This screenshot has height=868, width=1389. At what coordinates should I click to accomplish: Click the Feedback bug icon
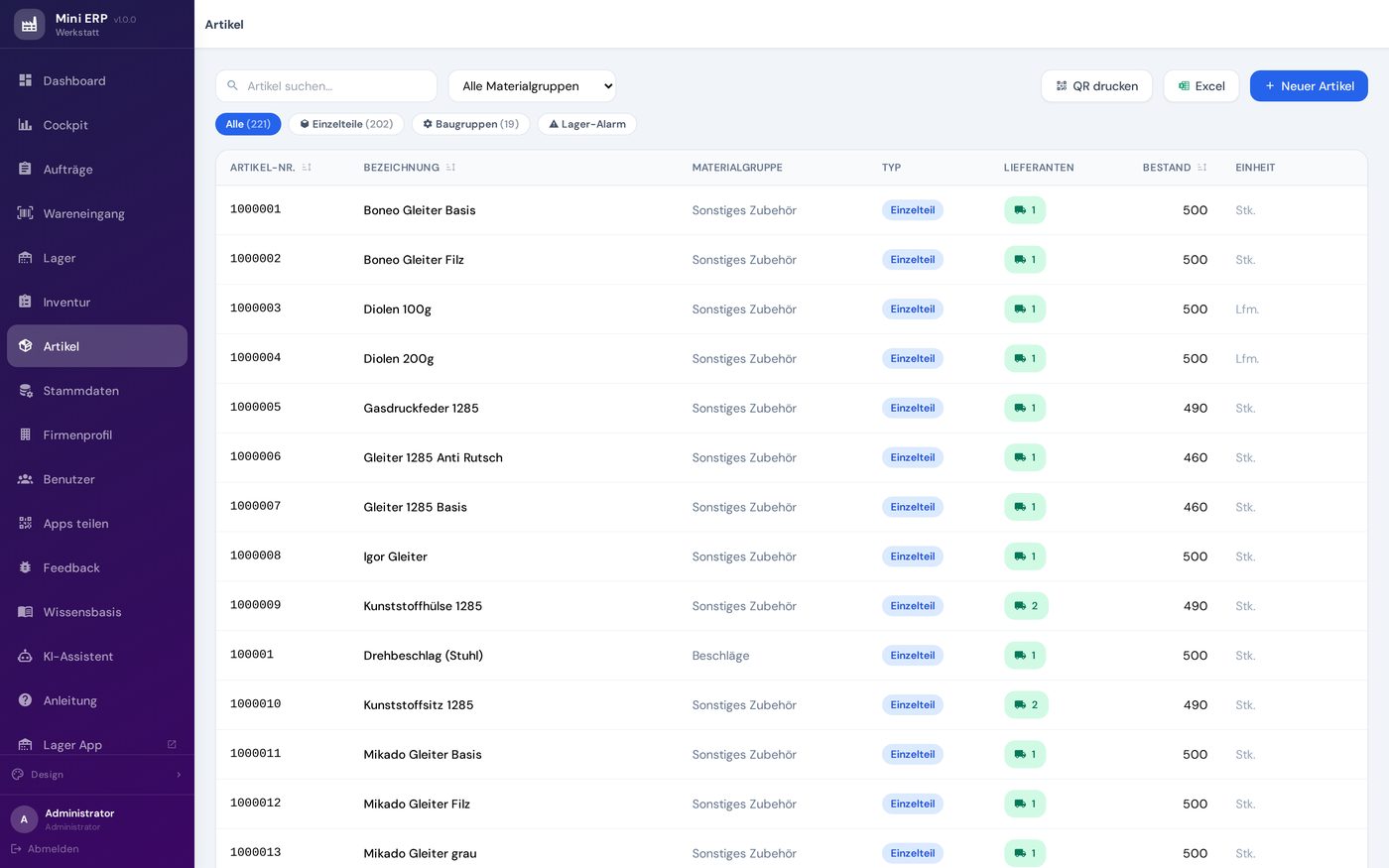(x=26, y=567)
